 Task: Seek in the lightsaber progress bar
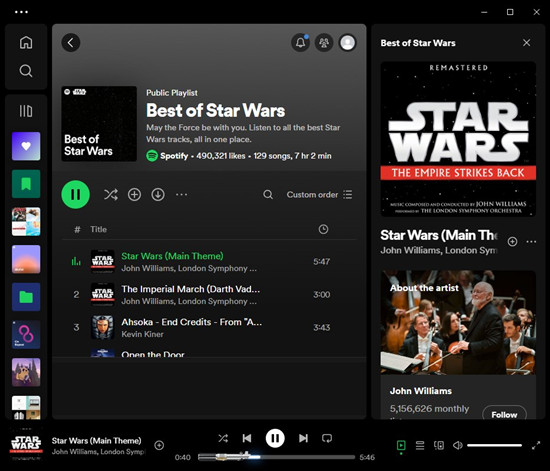click(x=276, y=457)
